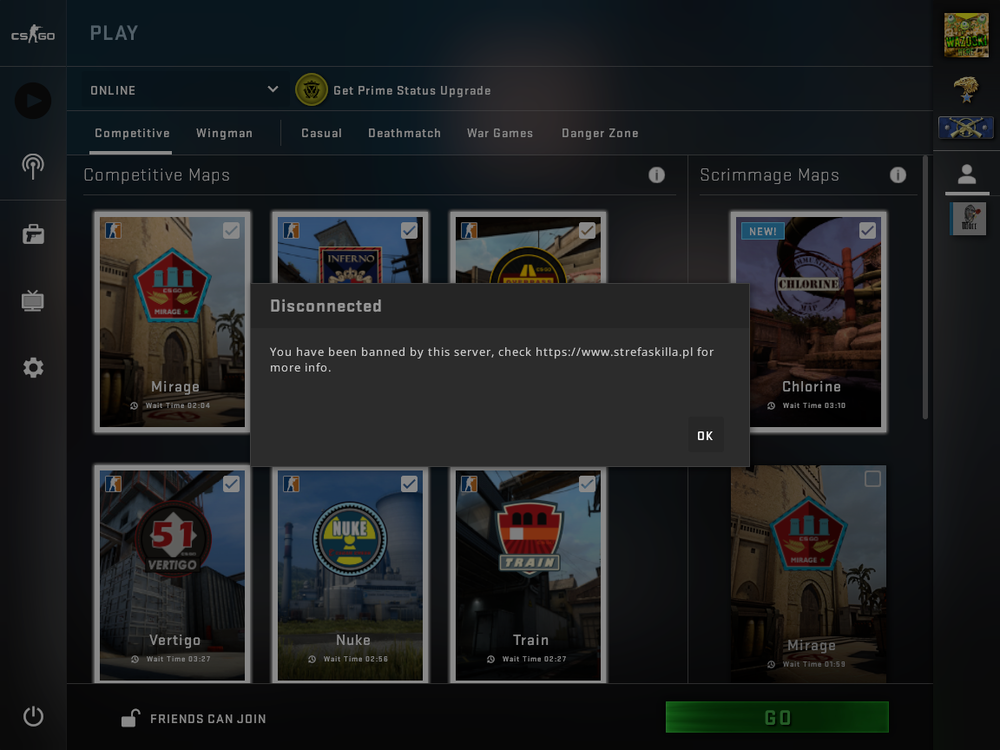Show Competitive Maps info icon

656,175
